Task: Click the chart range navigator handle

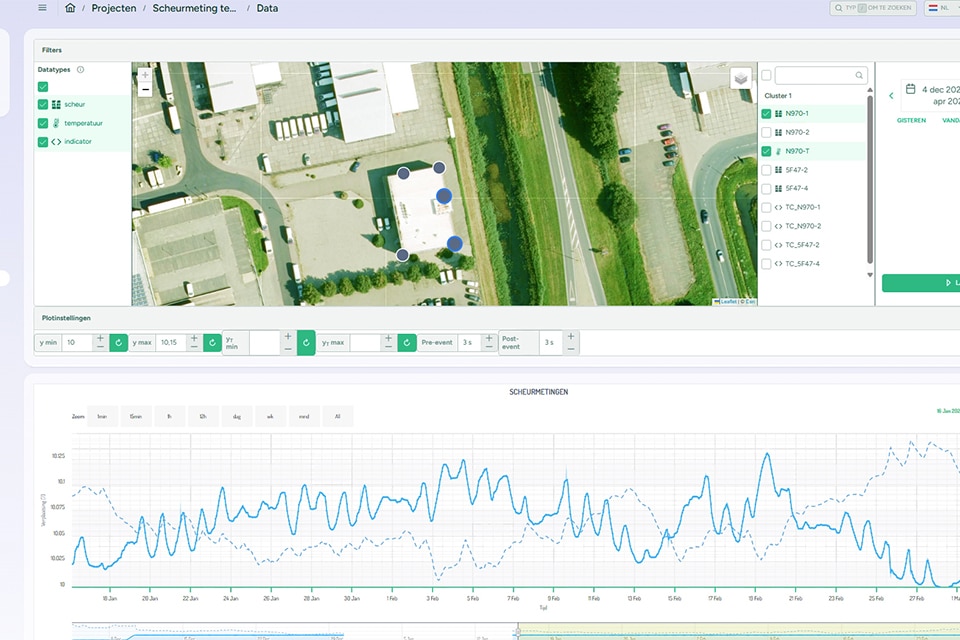Action: coord(518,631)
